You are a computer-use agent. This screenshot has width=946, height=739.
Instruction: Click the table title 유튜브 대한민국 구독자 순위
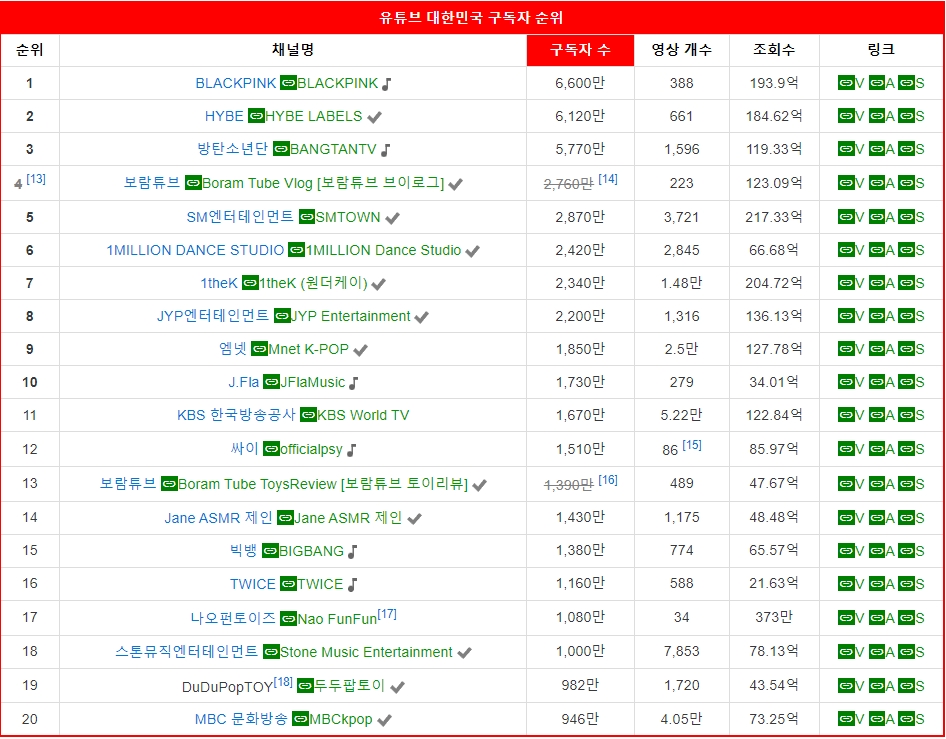471,17
